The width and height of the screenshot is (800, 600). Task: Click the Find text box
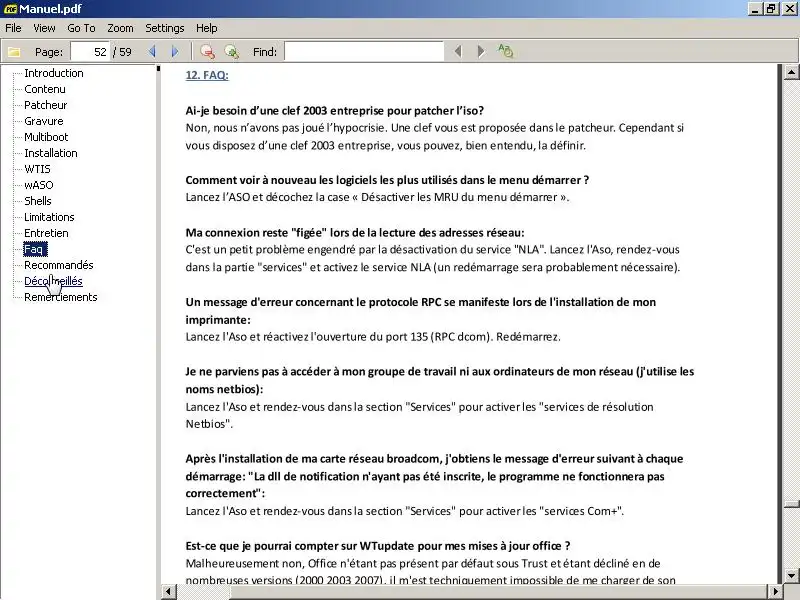point(364,52)
